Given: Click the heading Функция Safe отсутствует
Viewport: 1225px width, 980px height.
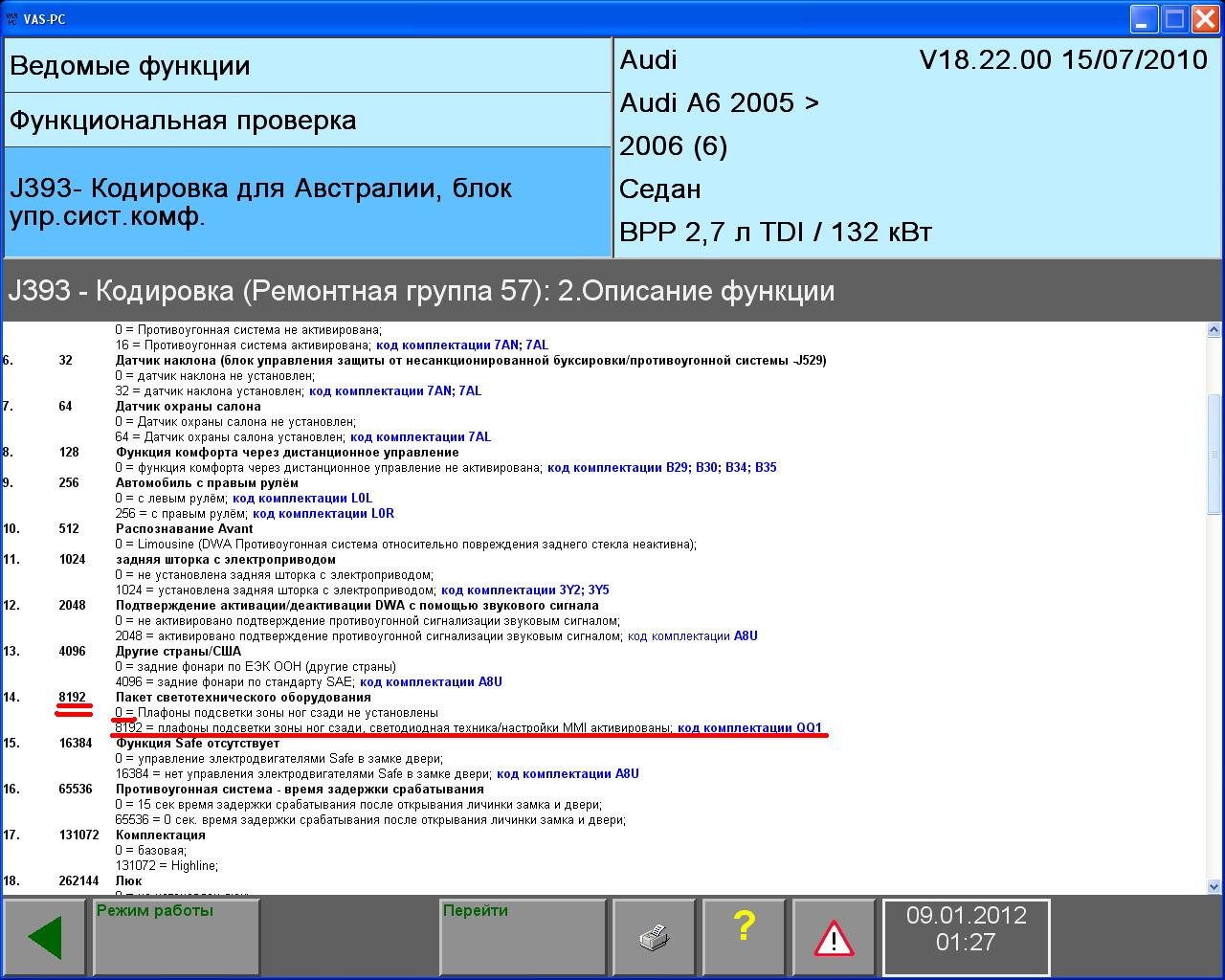Looking at the screenshot, I should pyautogui.click(x=198, y=744).
